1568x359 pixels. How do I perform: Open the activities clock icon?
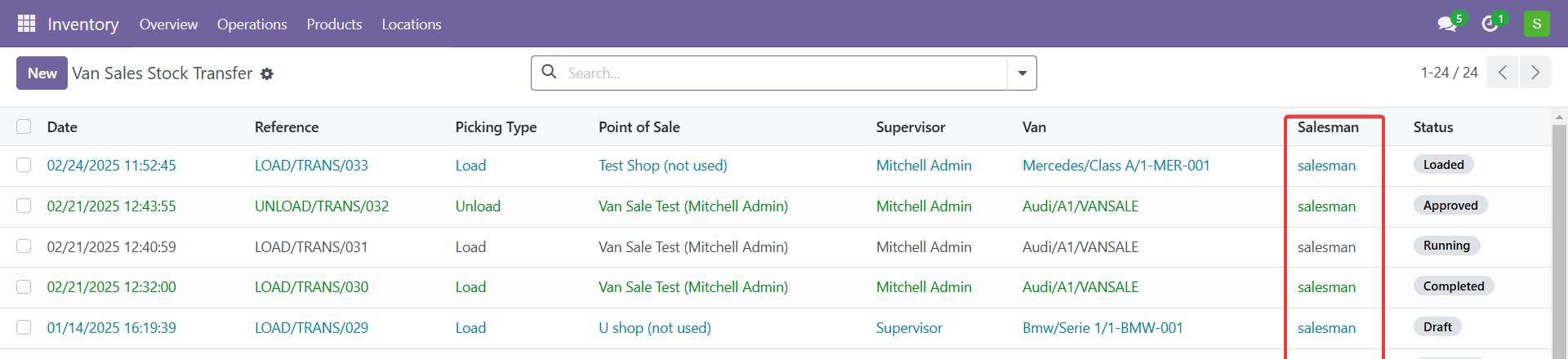(x=1490, y=24)
